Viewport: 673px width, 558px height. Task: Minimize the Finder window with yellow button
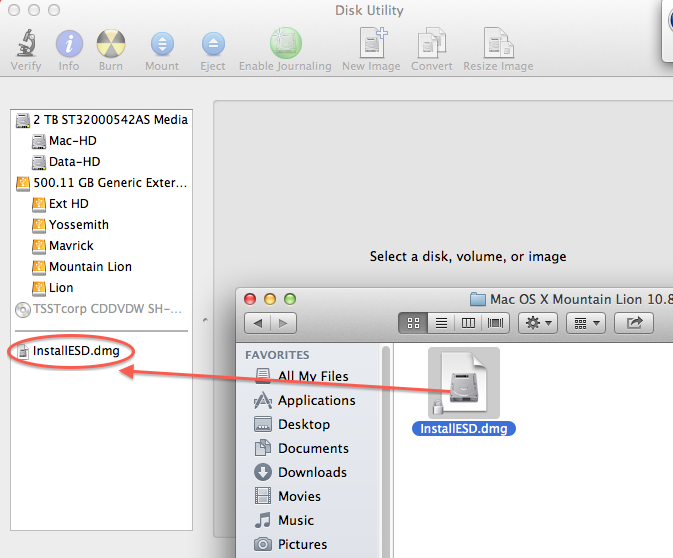tap(270, 299)
